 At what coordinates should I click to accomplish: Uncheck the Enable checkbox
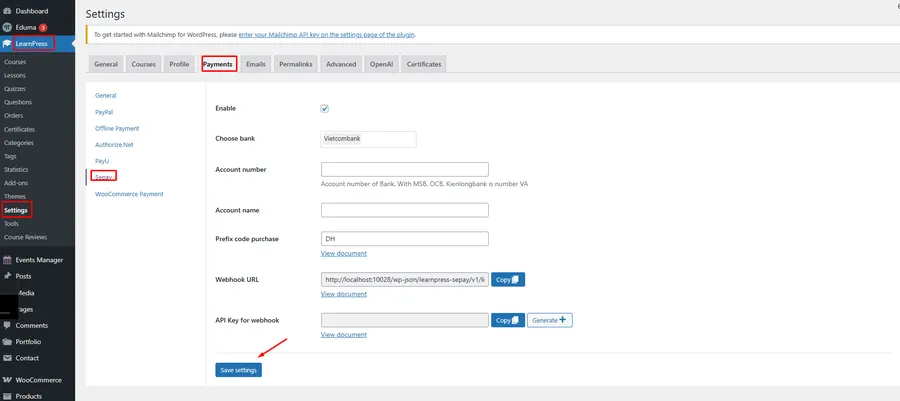pos(324,108)
